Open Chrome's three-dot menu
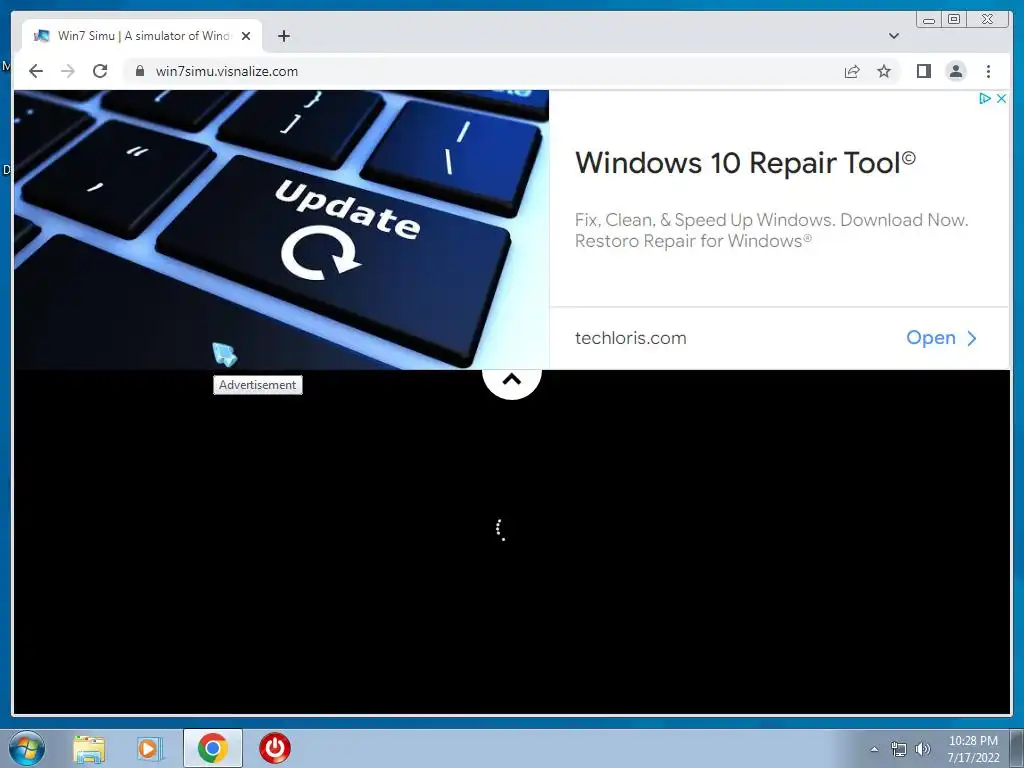The image size is (1024, 768). coord(989,71)
